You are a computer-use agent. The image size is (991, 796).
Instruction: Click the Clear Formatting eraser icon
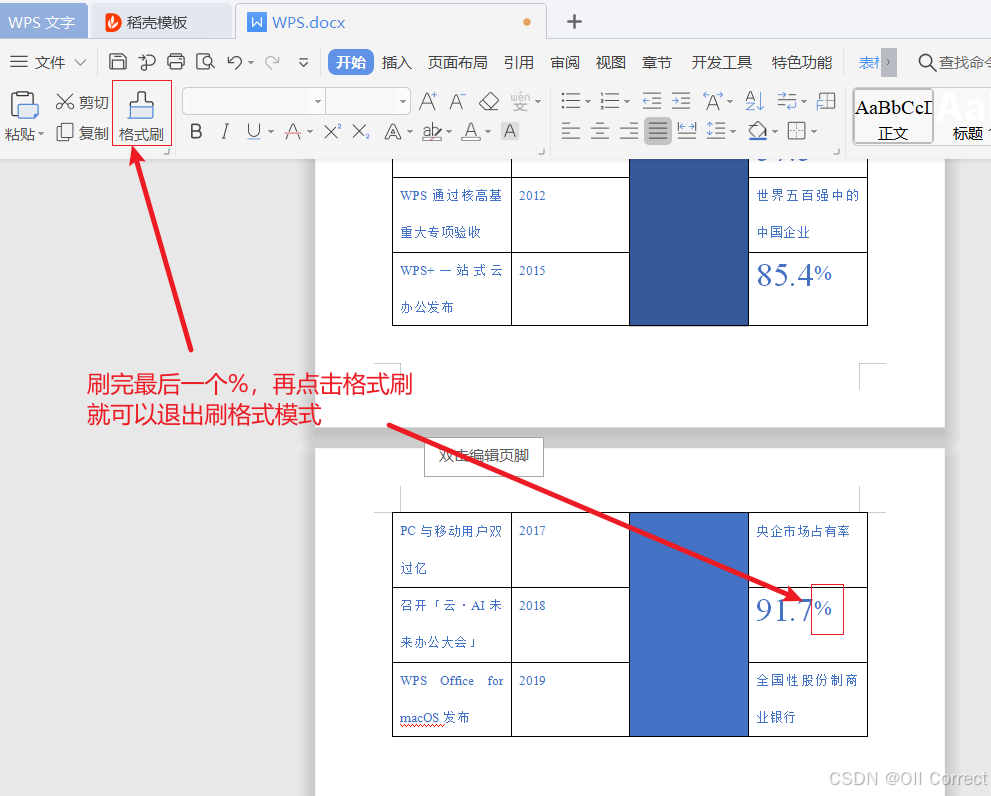coord(489,101)
